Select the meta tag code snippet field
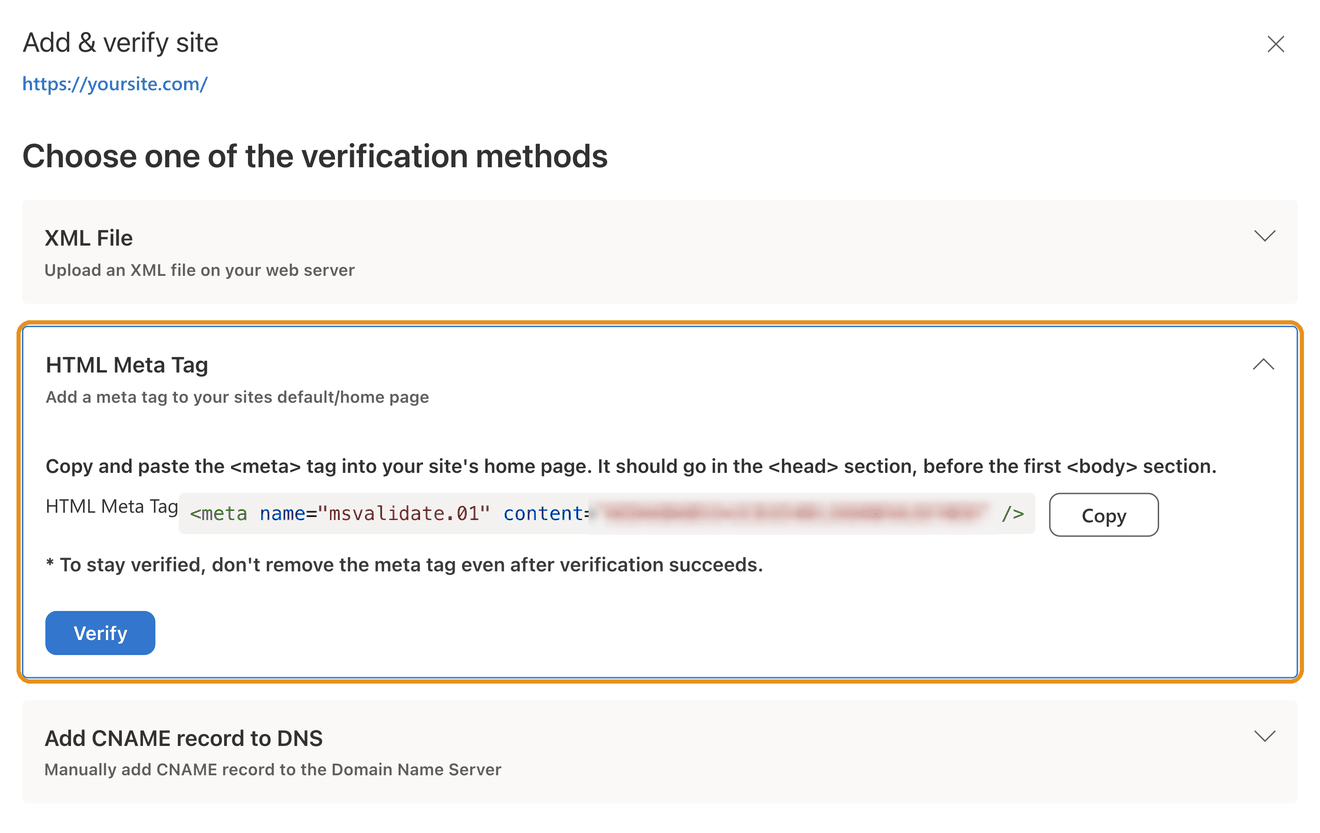This screenshot has height=833, width=1320. [607, 514]
